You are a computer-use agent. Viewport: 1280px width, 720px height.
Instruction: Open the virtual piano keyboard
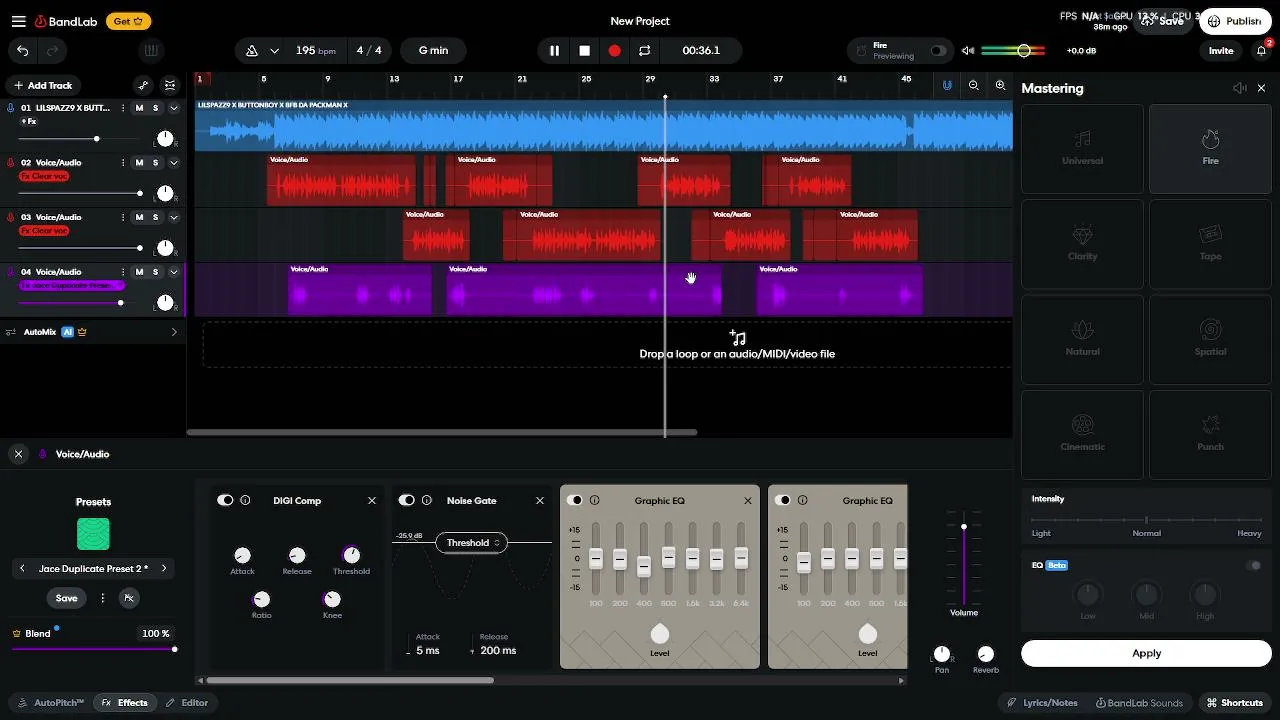click(x=151, y=51)
